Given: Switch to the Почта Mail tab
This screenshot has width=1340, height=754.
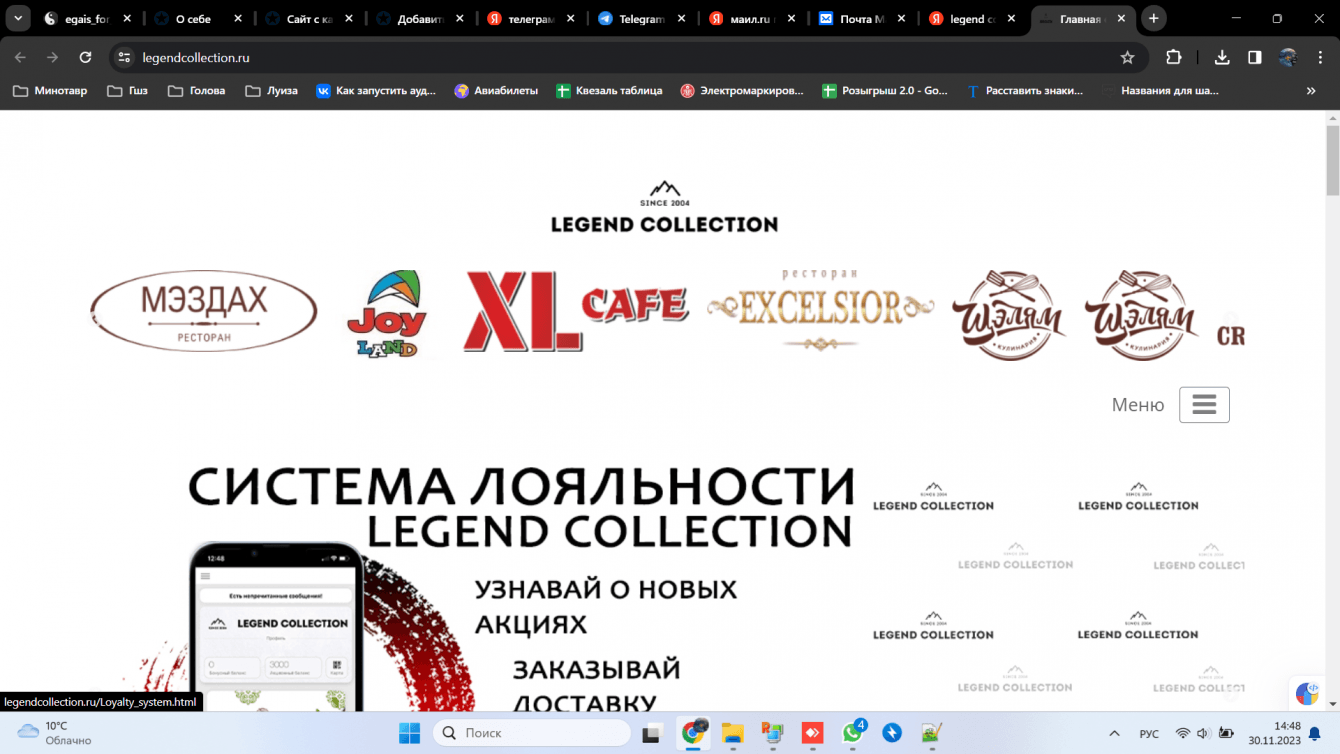Looking at the screenshot, I should [x=863, y=19].
